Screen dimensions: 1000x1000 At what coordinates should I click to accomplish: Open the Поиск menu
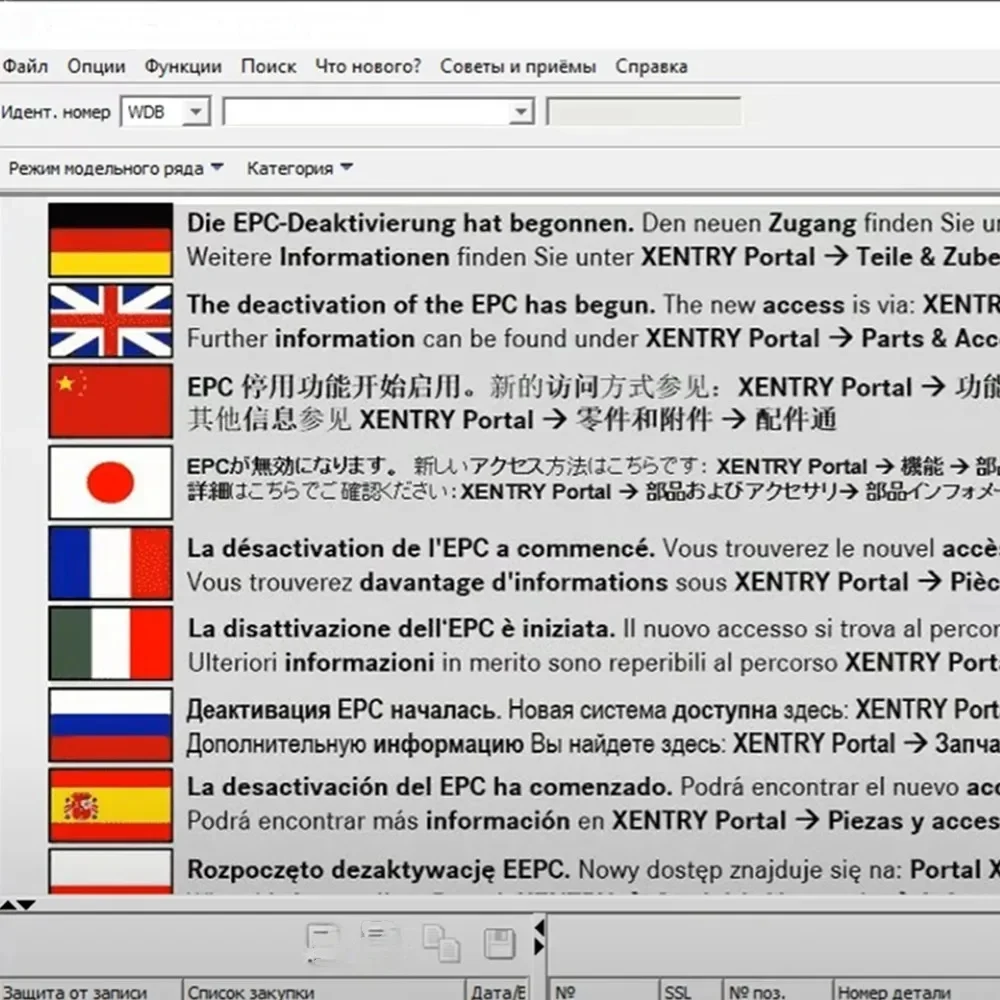[268, 66]
